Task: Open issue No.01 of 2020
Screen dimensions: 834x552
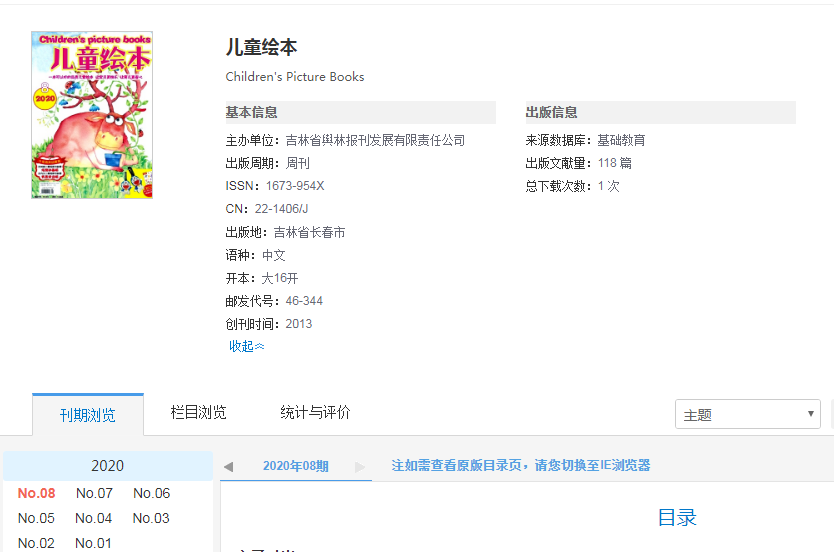Action: click(x=94, y=543)
